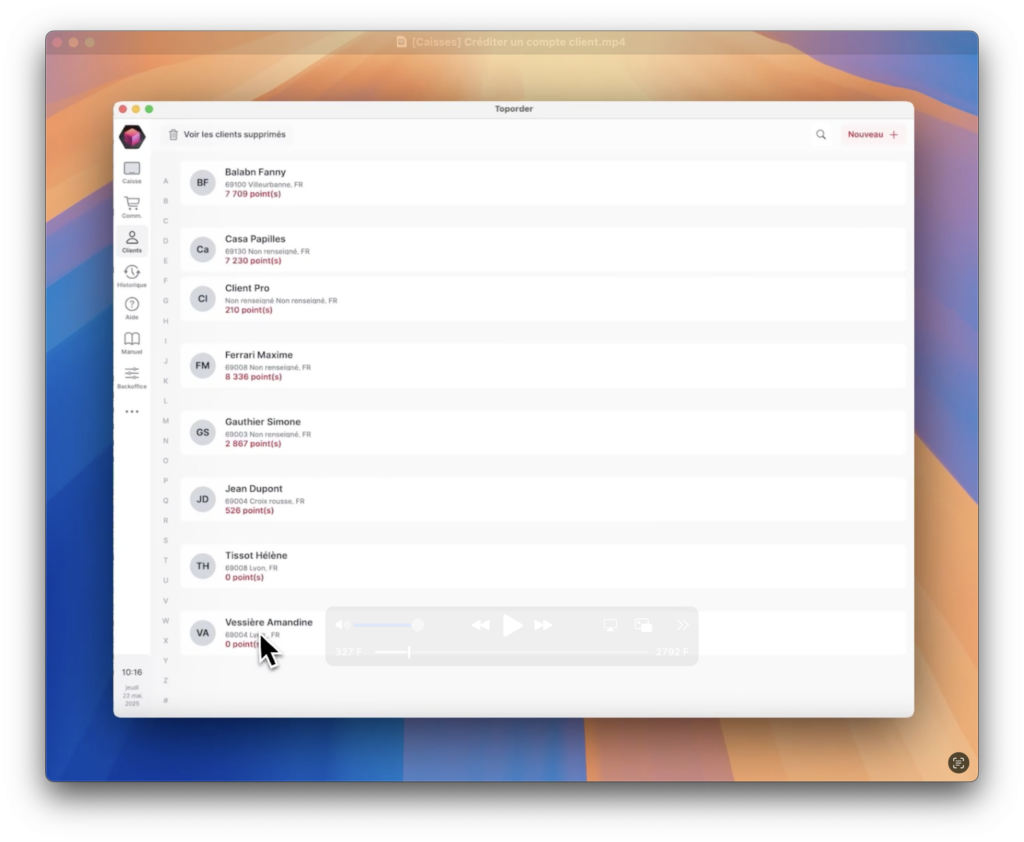Toggle picture-in-picture in video player

tap(643, 625)
